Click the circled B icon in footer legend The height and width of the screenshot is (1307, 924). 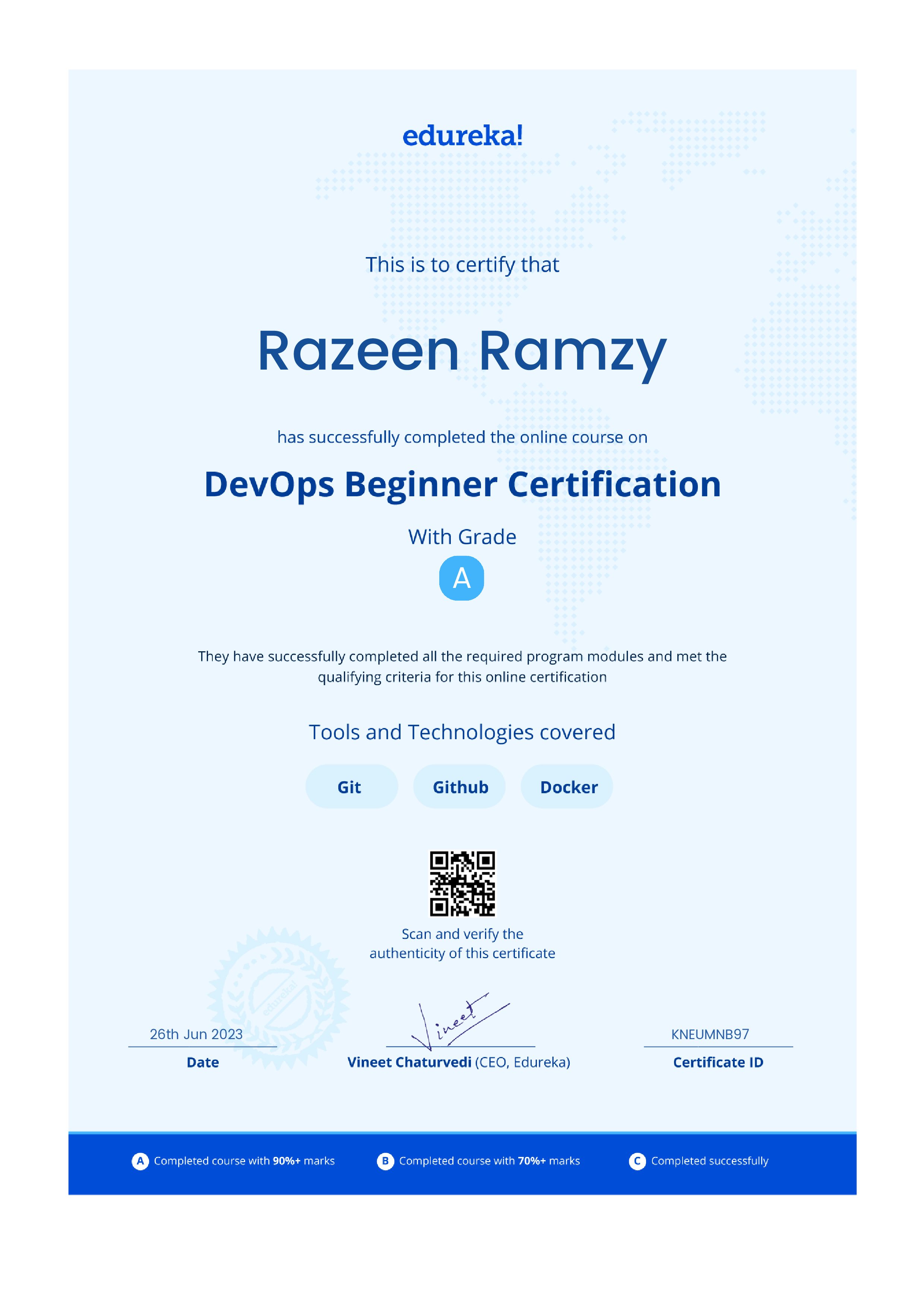tap(385, 1161)
